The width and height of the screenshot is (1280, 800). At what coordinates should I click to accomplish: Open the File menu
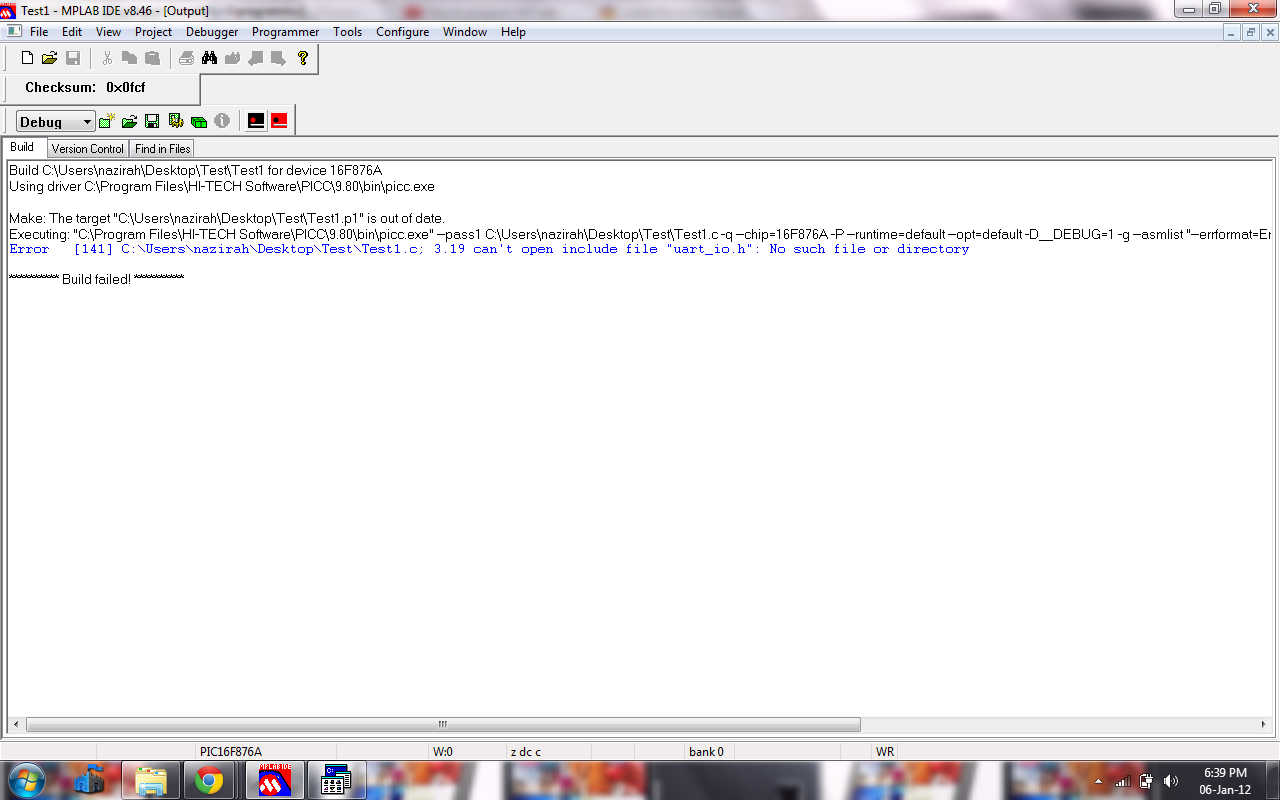tap(39, 32)
